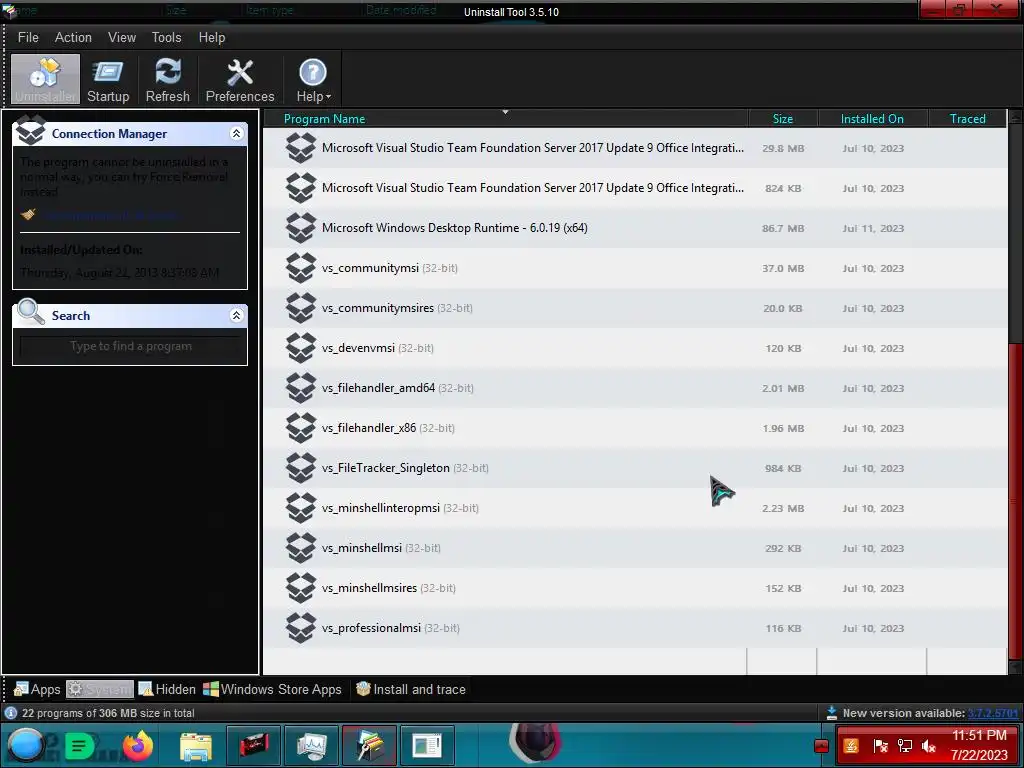This screenshot has width=1024, height=768.
Task: Open File Explorer folder icon on taskbar
Action: 195,746
